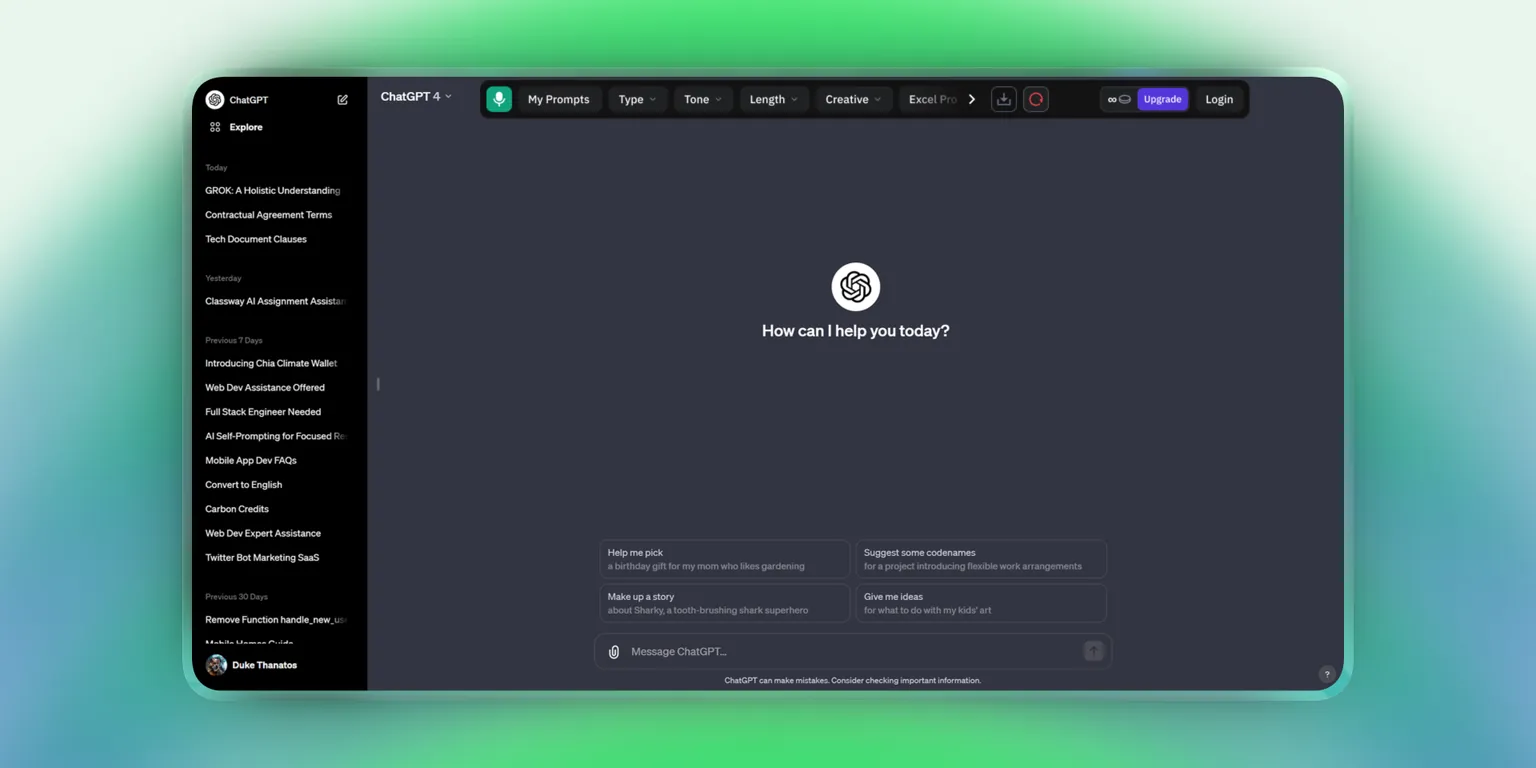
Task: Open 'GROK: A Holistic Understanding' chat
Action: coord(273,191)
